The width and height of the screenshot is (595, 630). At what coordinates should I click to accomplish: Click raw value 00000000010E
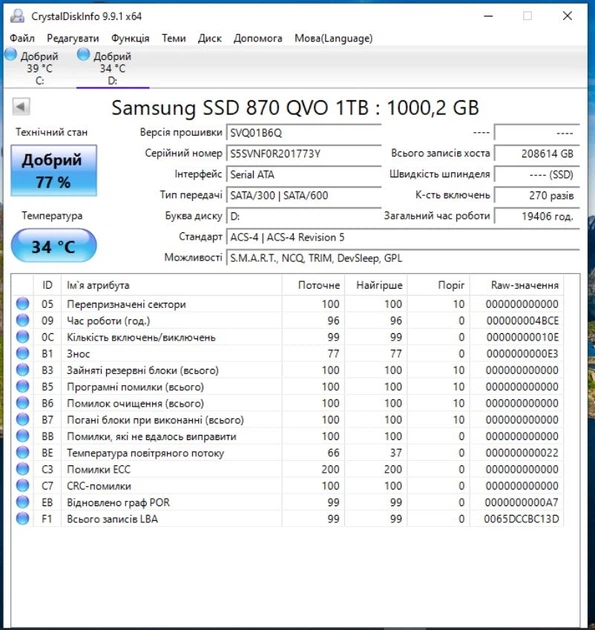coord(522,337)
